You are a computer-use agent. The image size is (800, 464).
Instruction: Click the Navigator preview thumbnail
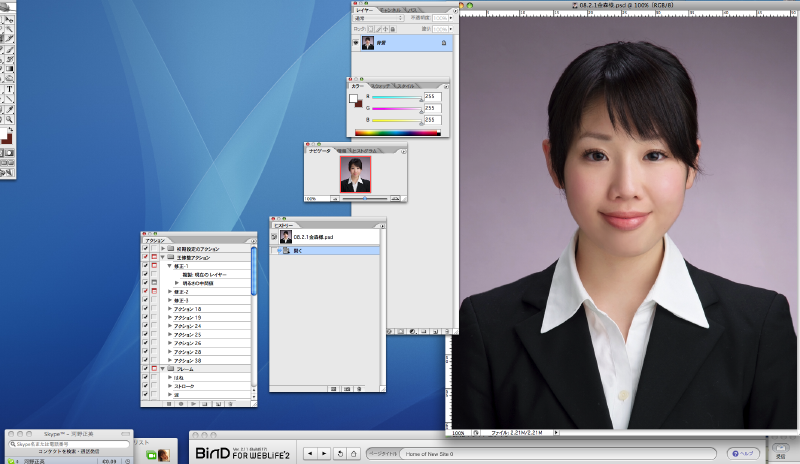tap(356, 174)
